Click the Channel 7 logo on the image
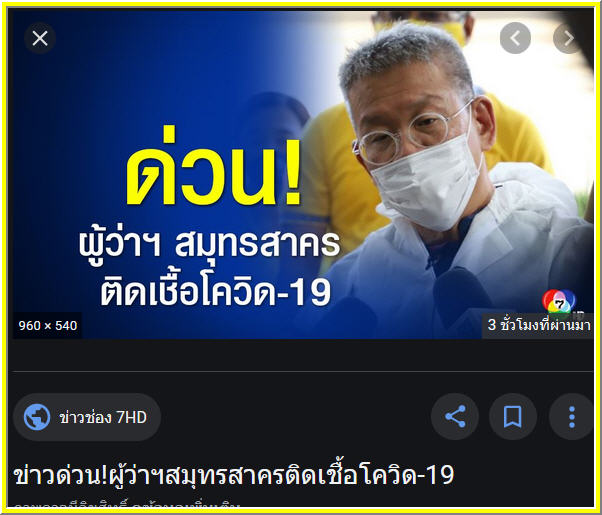The width and height of the screenshot is (602, 515). [559, 302]
